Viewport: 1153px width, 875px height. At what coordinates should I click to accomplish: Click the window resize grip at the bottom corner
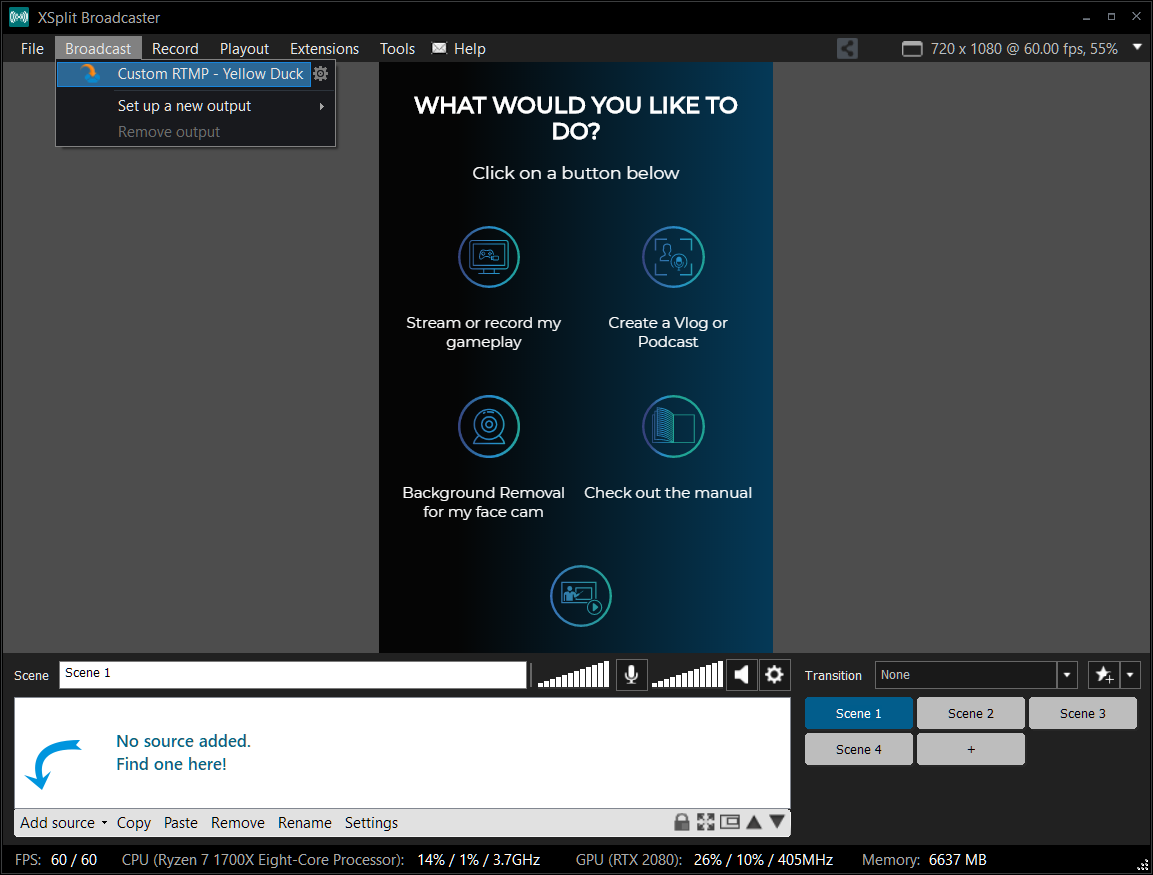tap(1143, 865)
